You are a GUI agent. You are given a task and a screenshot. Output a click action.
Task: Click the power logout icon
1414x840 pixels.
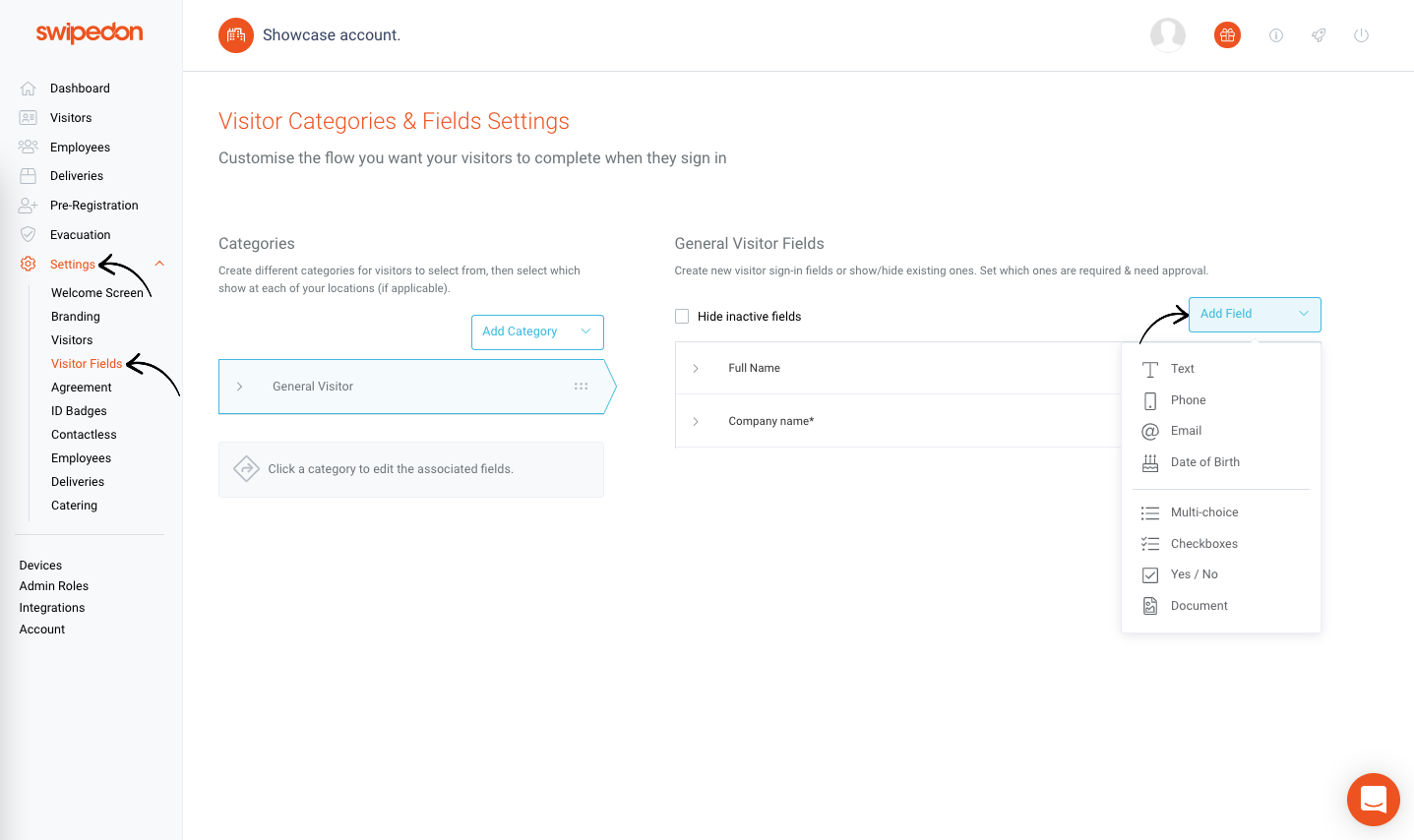(1361, 35)
